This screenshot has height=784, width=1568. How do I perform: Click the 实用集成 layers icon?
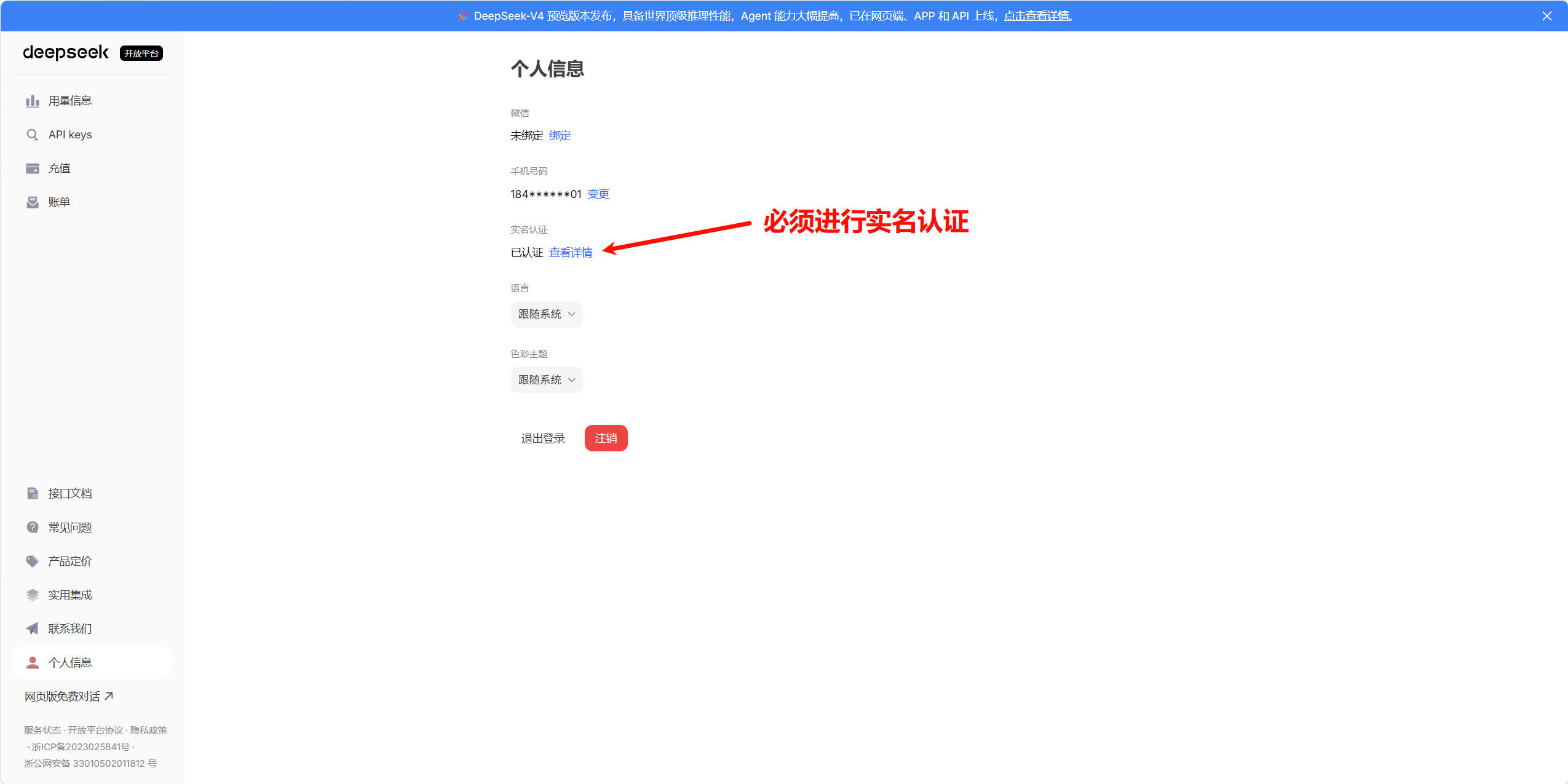(33, 595)
